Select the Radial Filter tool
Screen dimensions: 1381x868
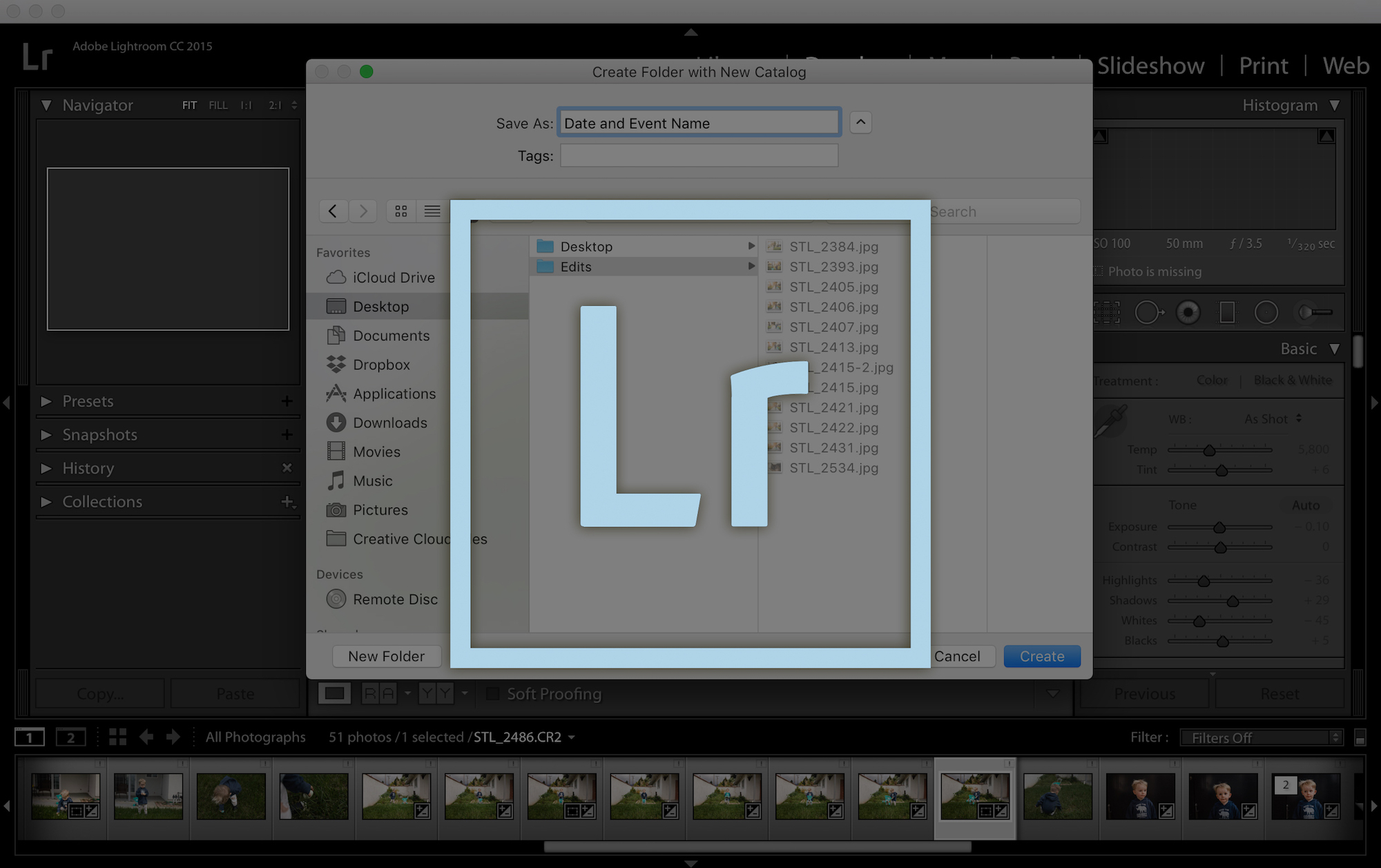point(1266,311)
